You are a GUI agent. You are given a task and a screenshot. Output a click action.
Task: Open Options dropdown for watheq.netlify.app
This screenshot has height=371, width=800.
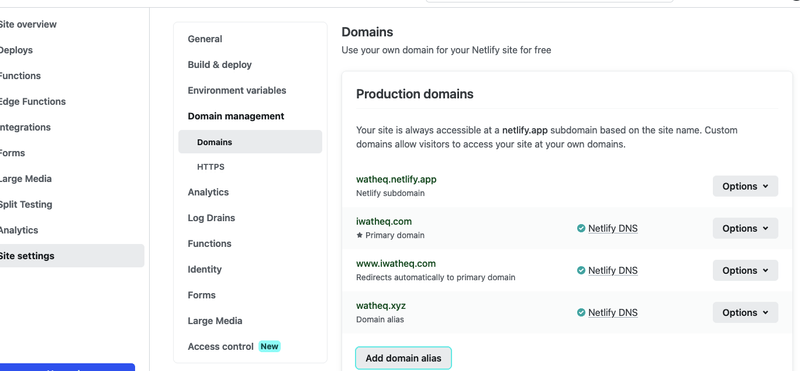[x=745, y=186]
